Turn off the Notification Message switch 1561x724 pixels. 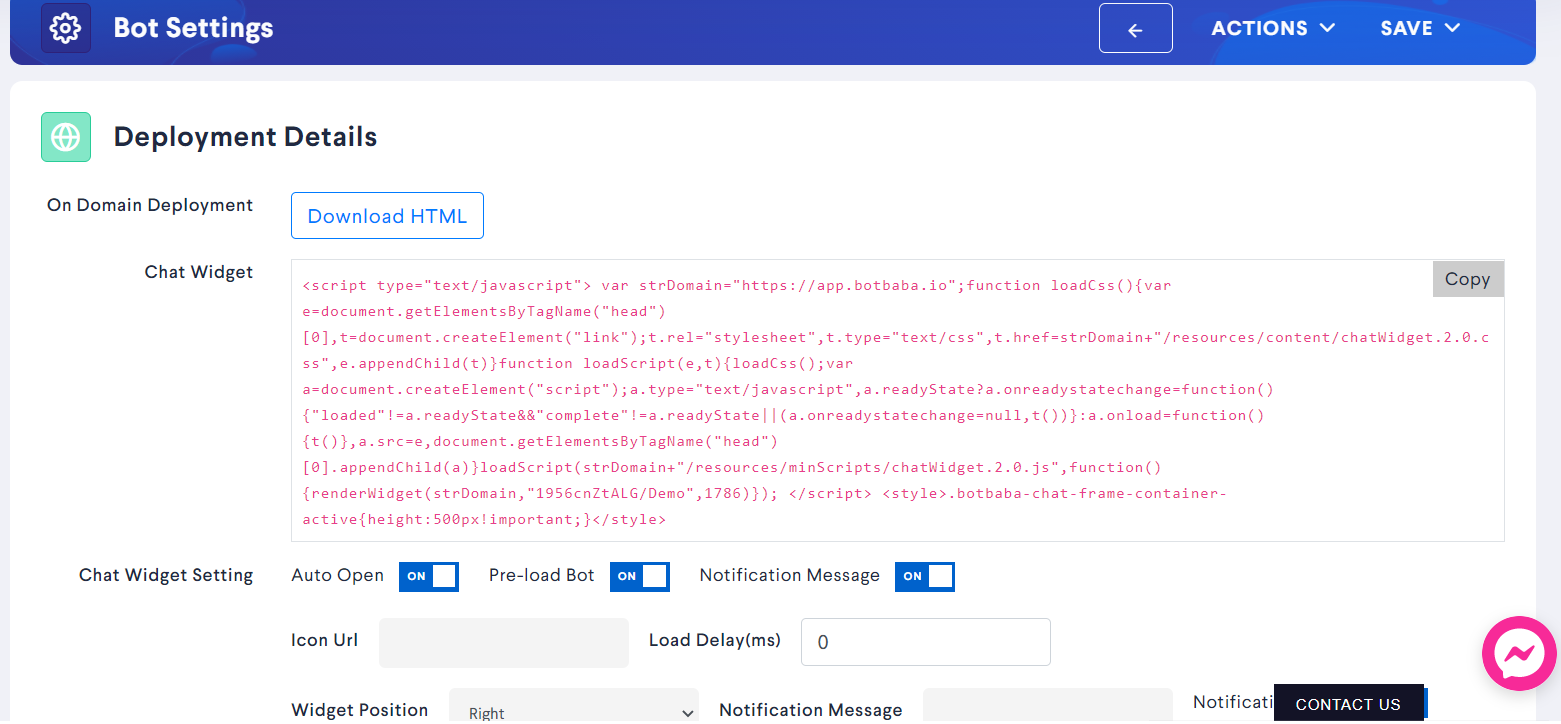[x=925, y=576]
